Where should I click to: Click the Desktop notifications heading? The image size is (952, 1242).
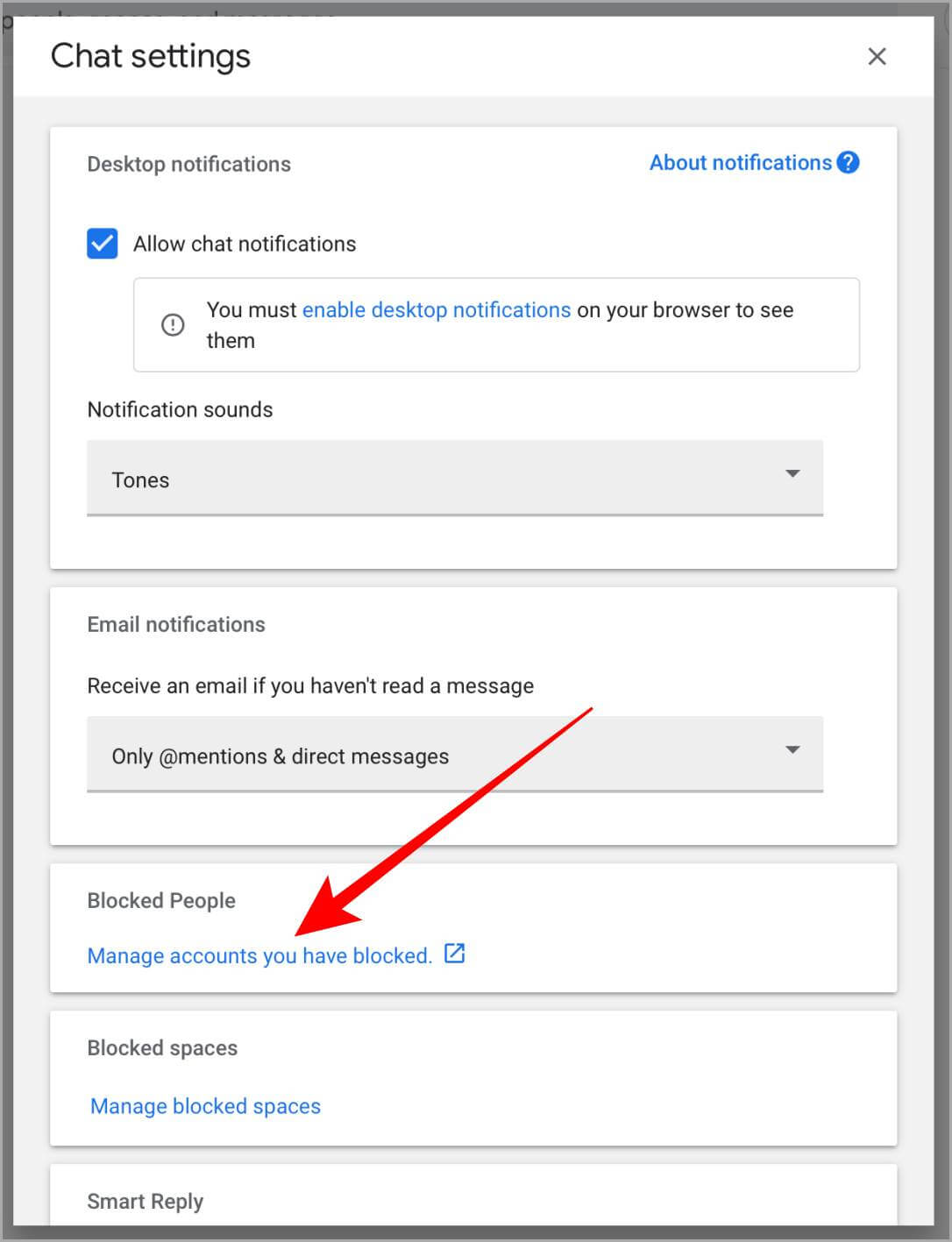click(x=189, y=164)
